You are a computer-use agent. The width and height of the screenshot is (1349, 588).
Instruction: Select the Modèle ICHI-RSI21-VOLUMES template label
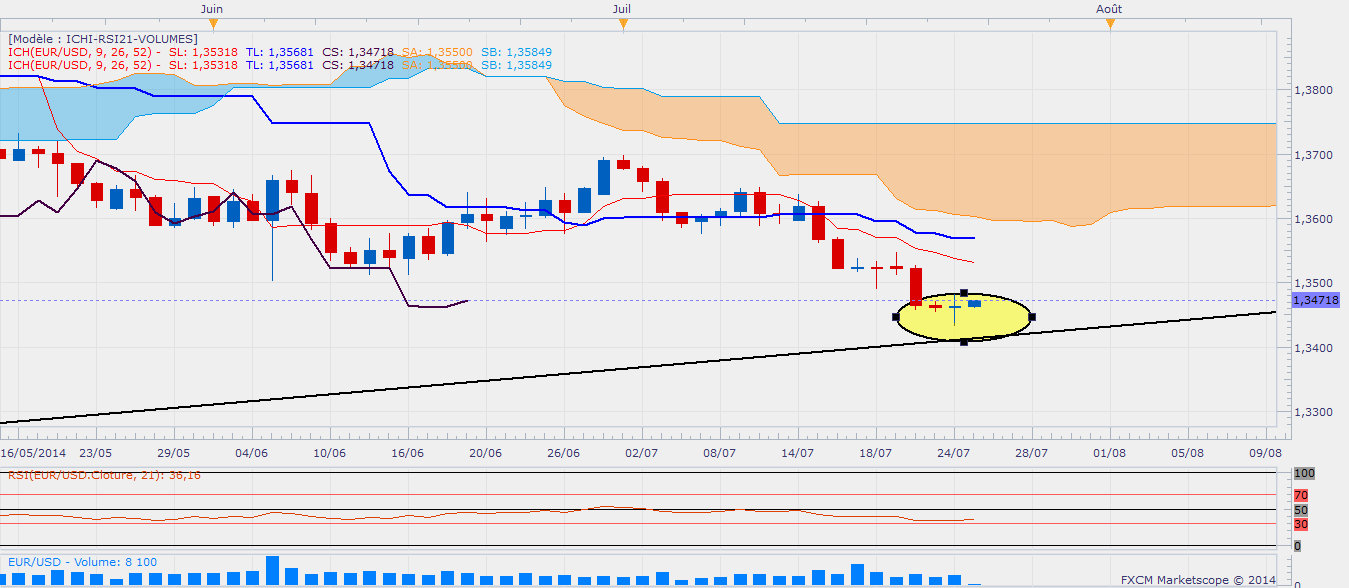[103, 38]
